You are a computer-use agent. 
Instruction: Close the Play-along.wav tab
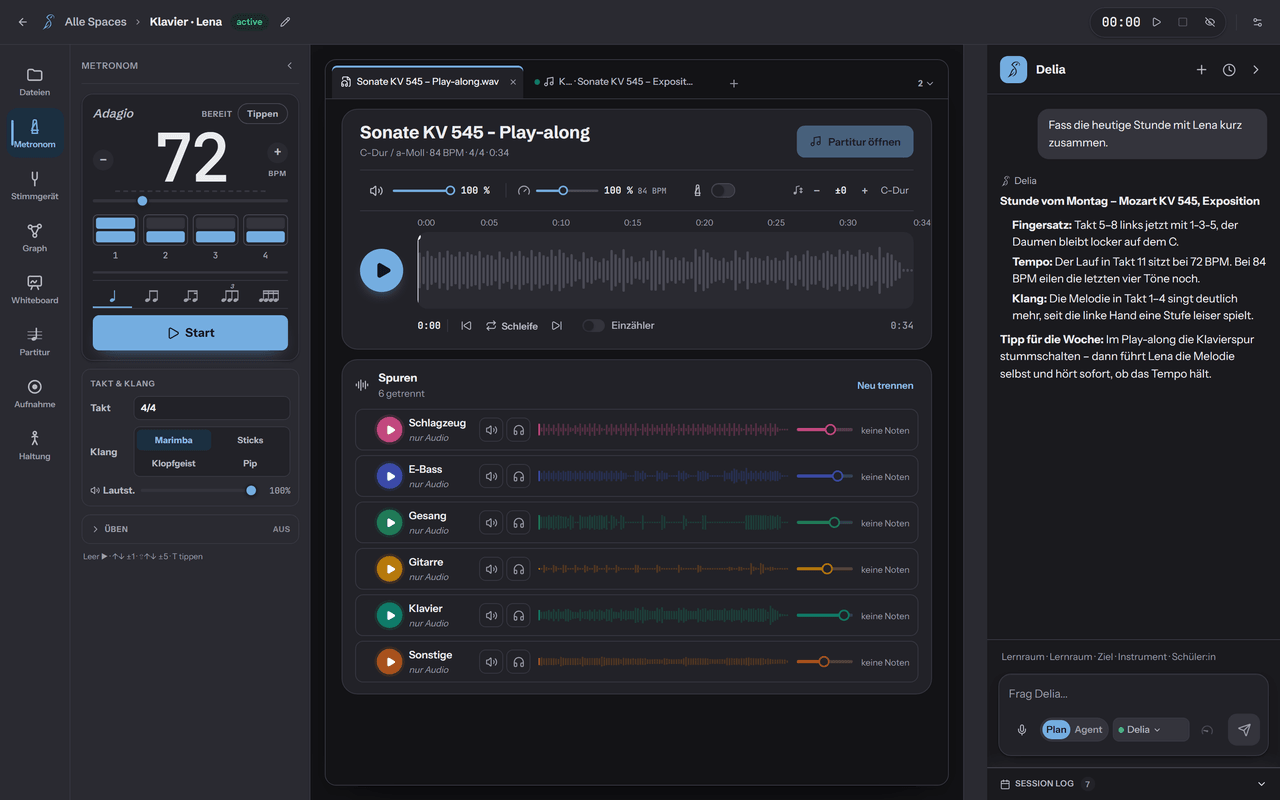point(513,82)
